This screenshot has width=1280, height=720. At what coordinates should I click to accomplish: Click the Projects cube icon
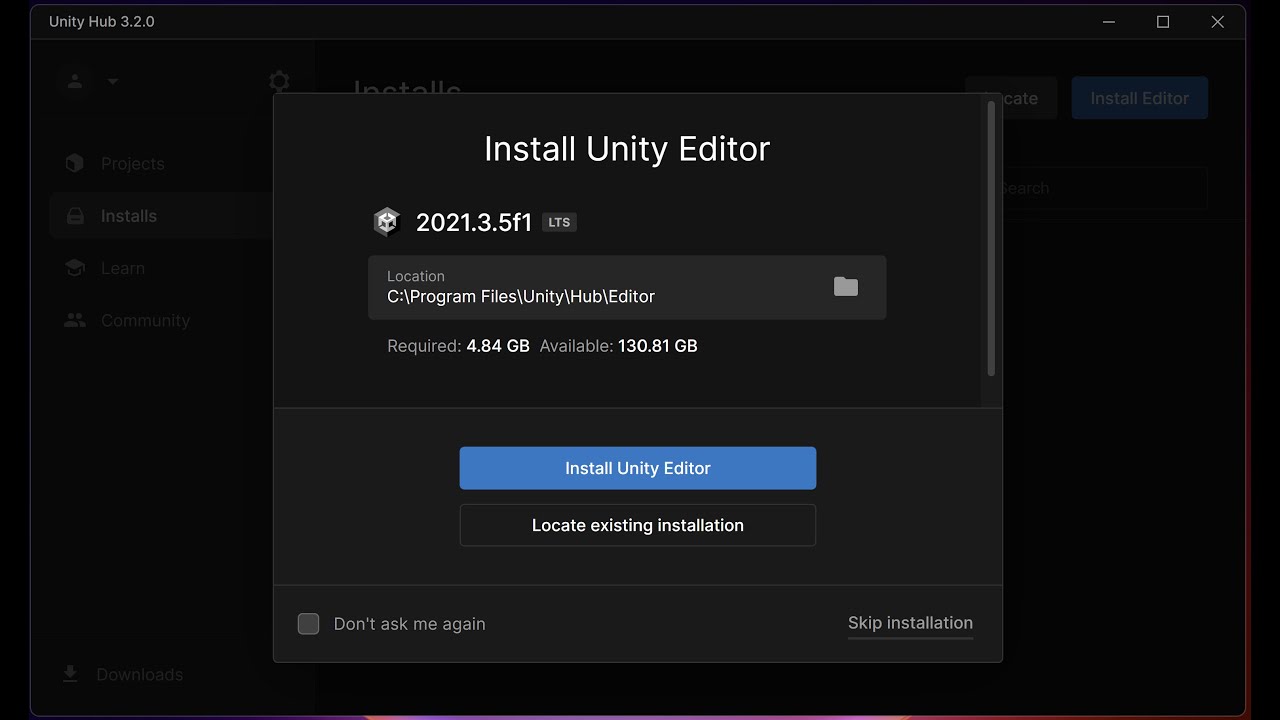tap(75, 163)
